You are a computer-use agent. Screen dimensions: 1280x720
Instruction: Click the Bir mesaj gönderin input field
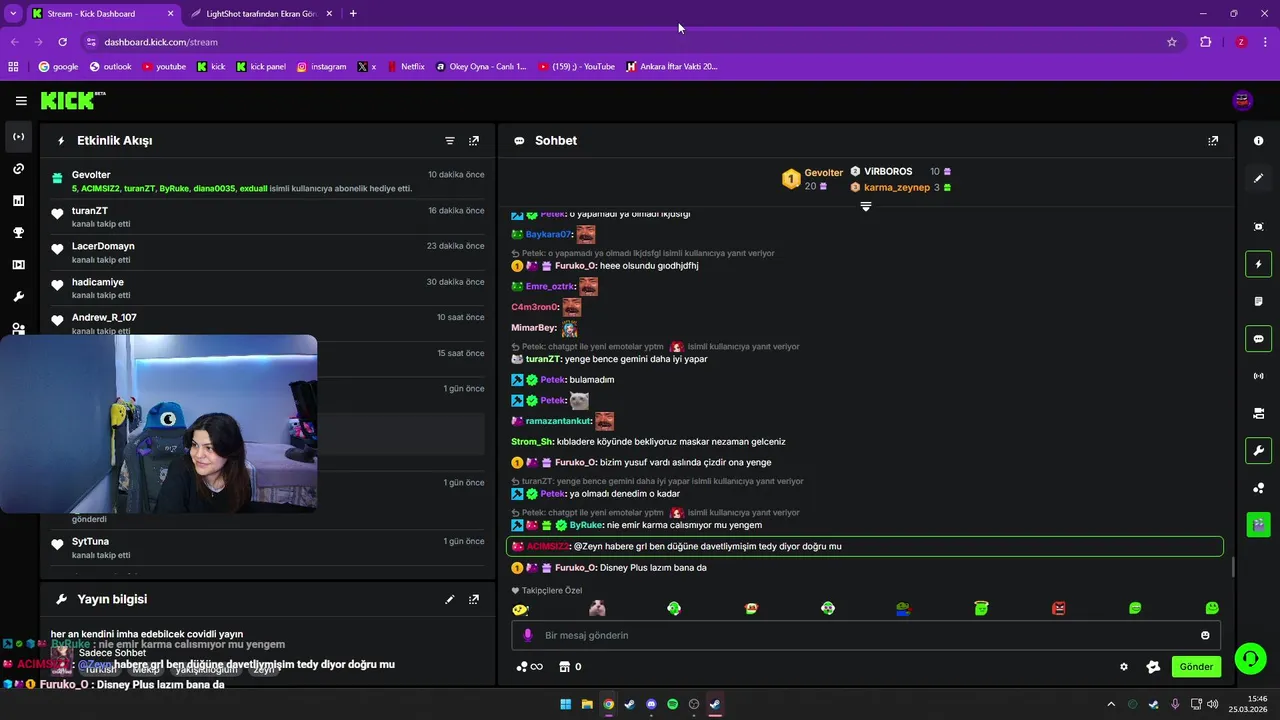(x=866, y=635)
